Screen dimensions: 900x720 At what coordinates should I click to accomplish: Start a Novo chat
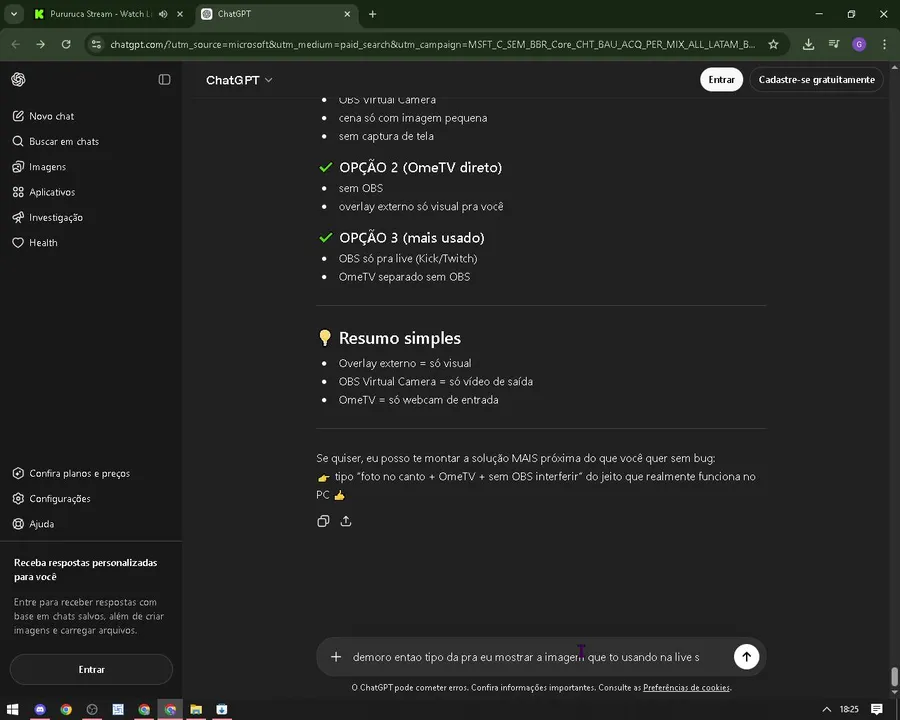[51, 116]
